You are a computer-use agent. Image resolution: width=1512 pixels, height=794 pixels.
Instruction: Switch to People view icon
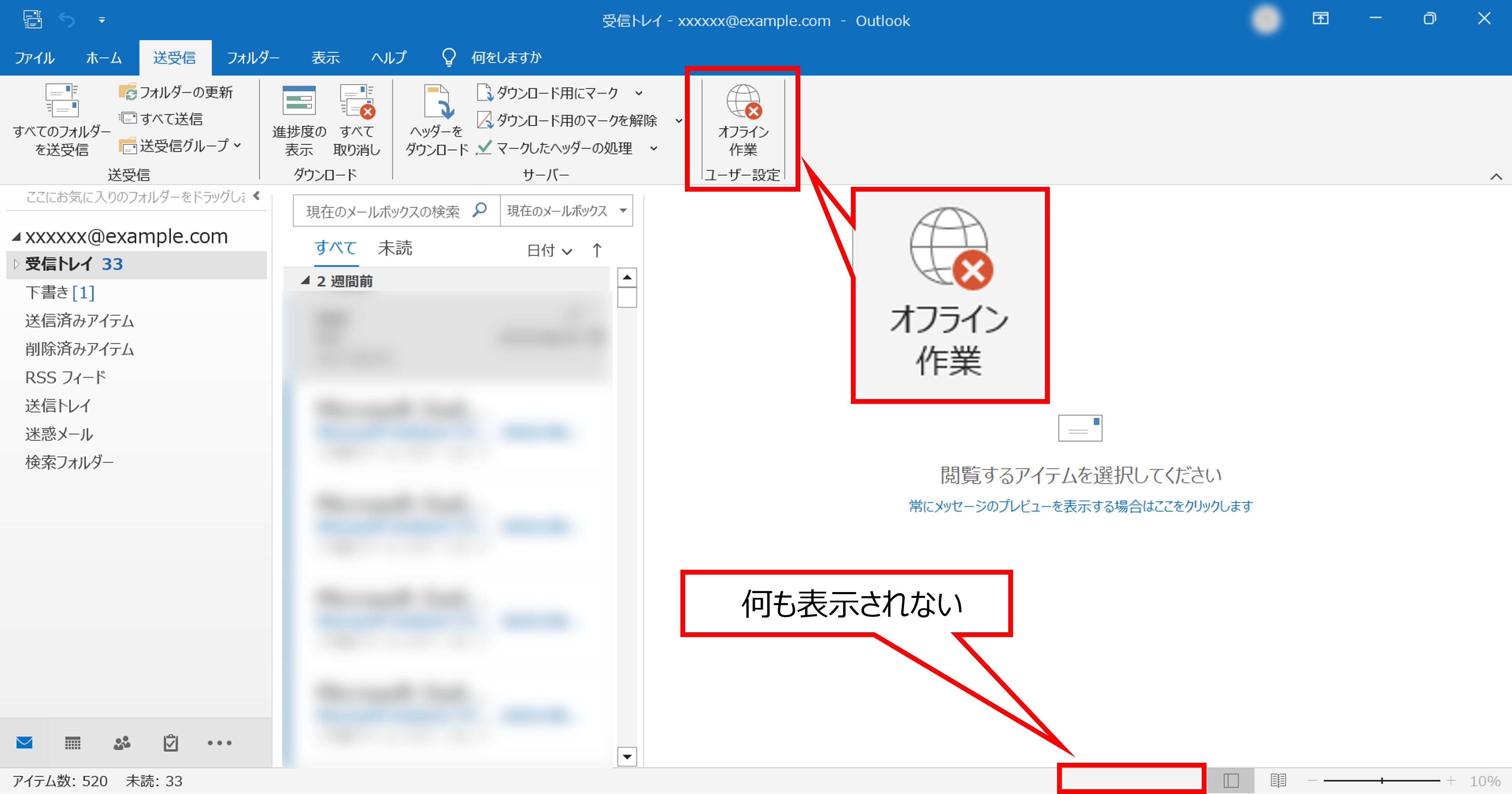coord(122,743)
